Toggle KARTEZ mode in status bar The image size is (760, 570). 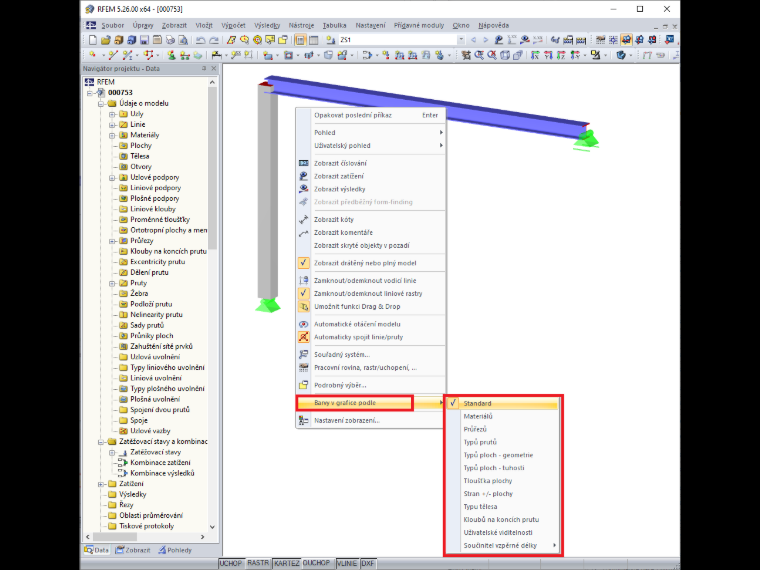tap(286, 563)
